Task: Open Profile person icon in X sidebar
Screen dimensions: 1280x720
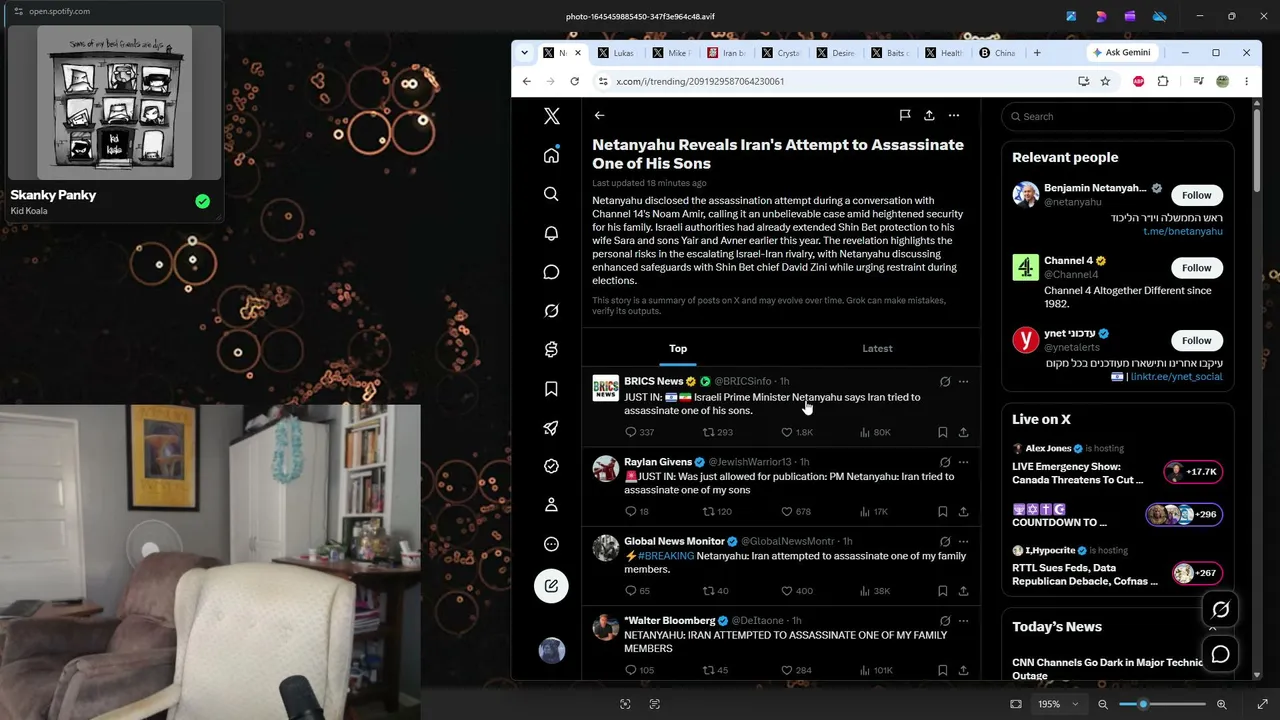Action: pos(551,505)
